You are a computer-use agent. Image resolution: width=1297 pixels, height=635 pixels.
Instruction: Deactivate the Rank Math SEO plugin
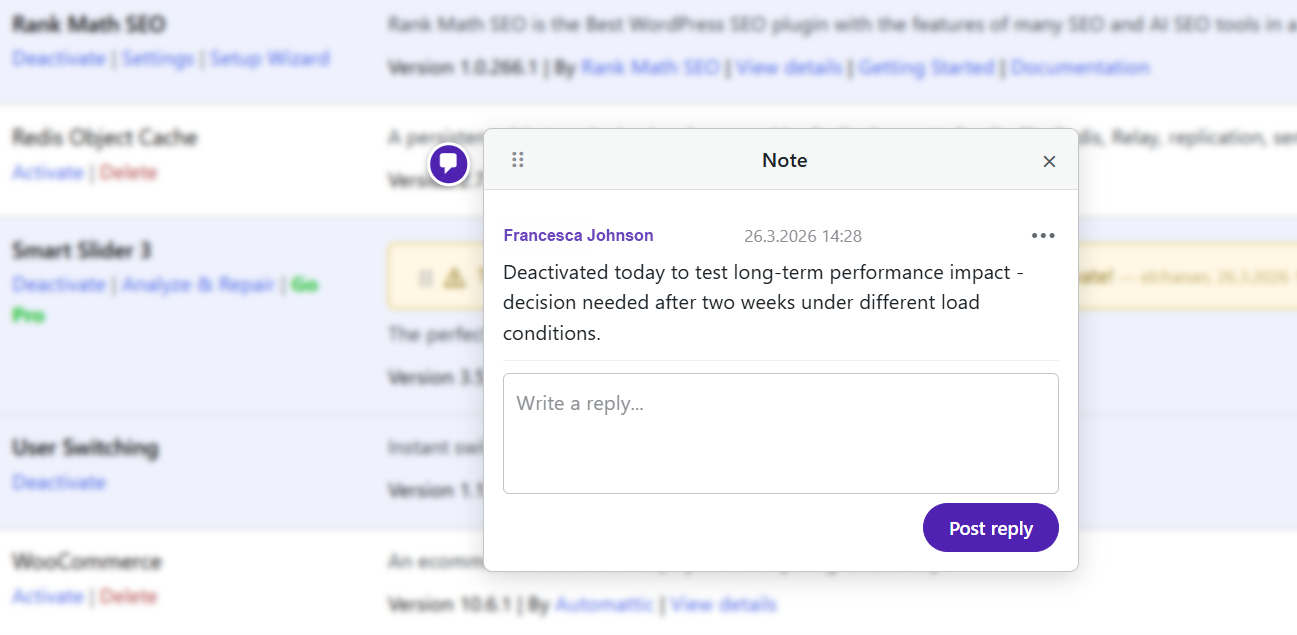point(59,60)
